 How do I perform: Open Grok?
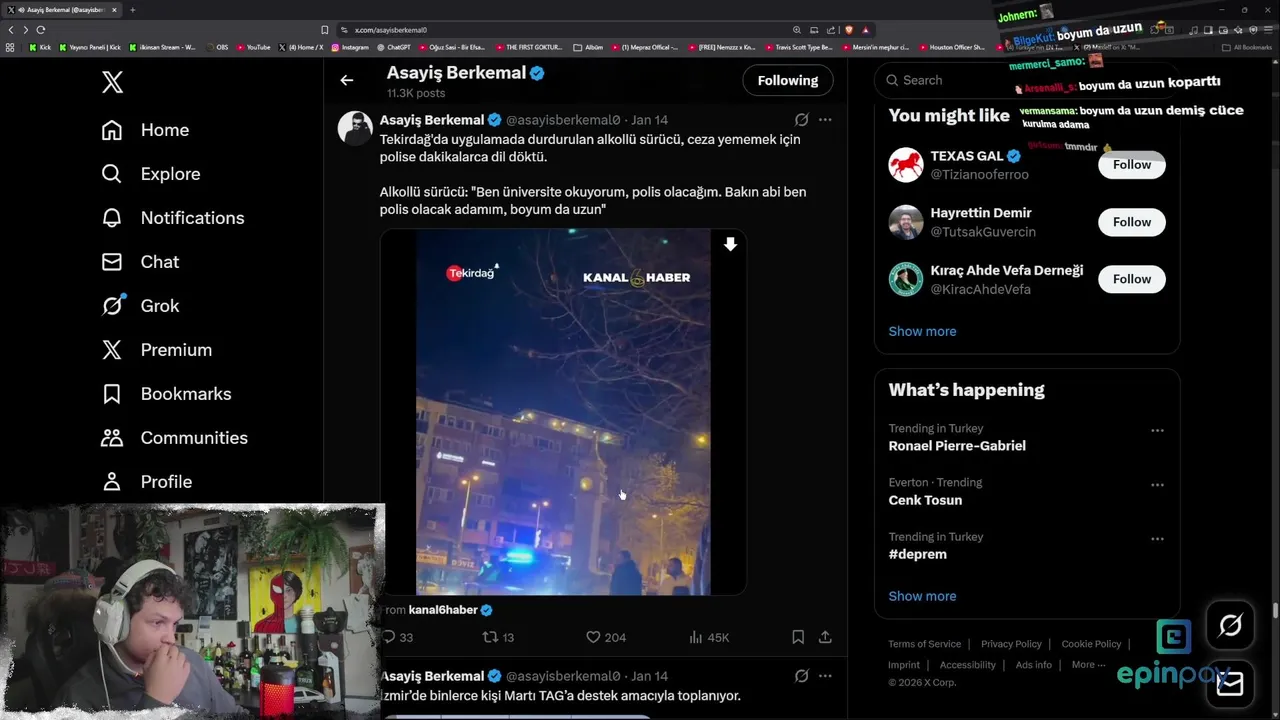click(140, 306)
